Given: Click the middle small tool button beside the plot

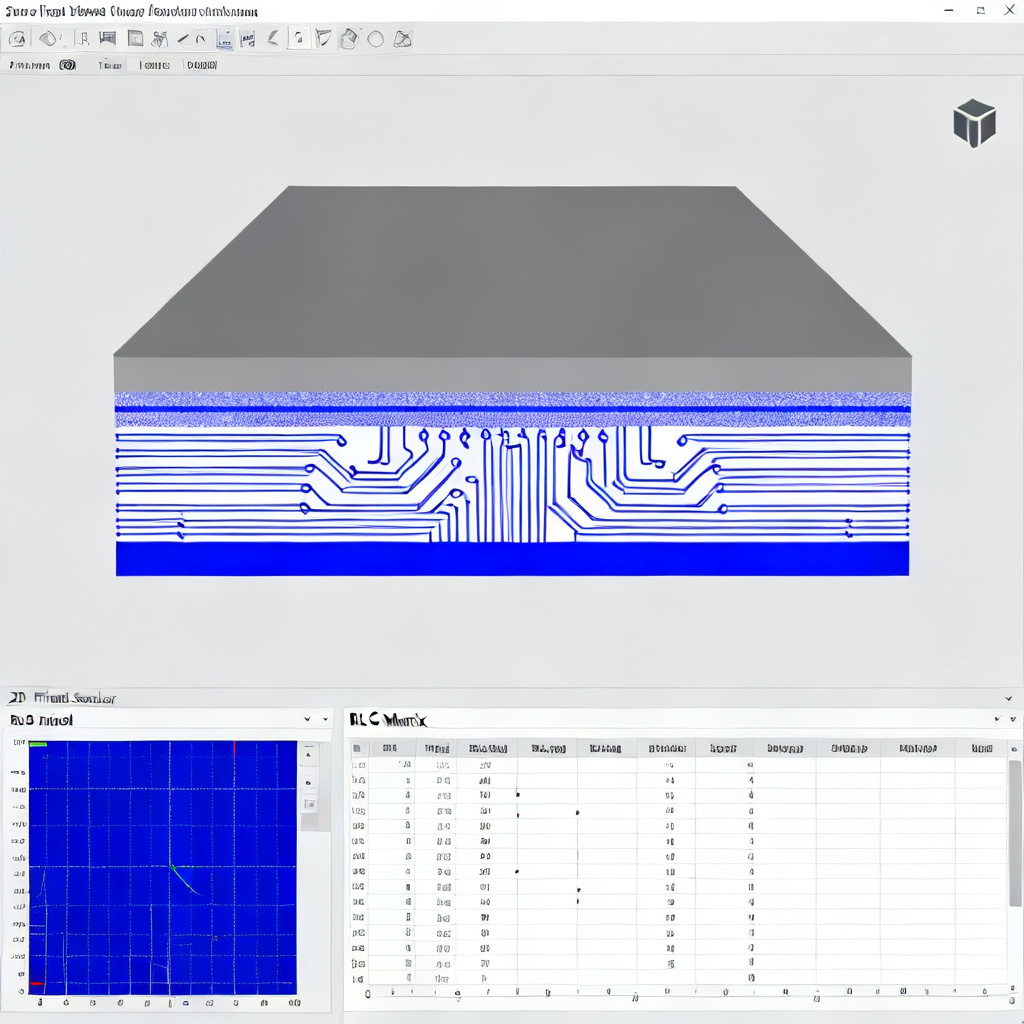Looking at the screenshot, I should (309, 782).
